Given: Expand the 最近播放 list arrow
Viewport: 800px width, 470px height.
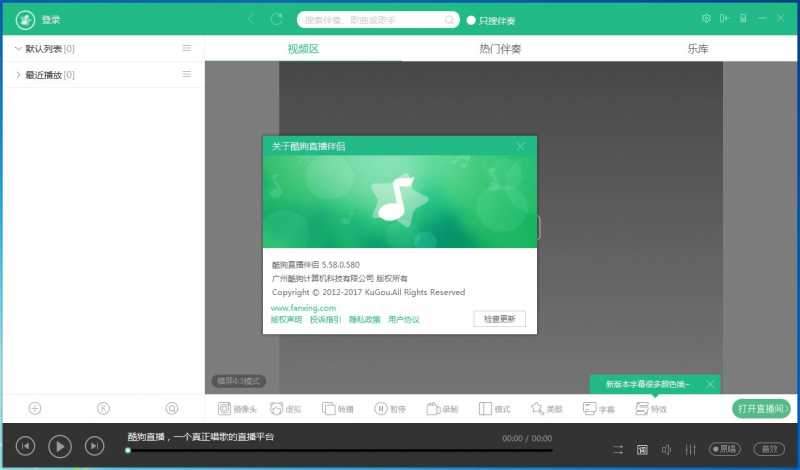Looking at the screenshot, I should tap(18, 75).
